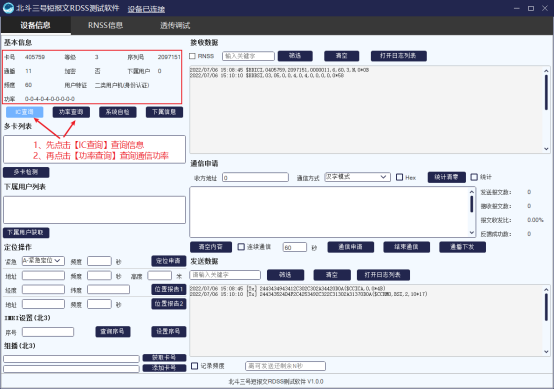Click the 设置序号 button
The image size is (554, 390).
169,331
